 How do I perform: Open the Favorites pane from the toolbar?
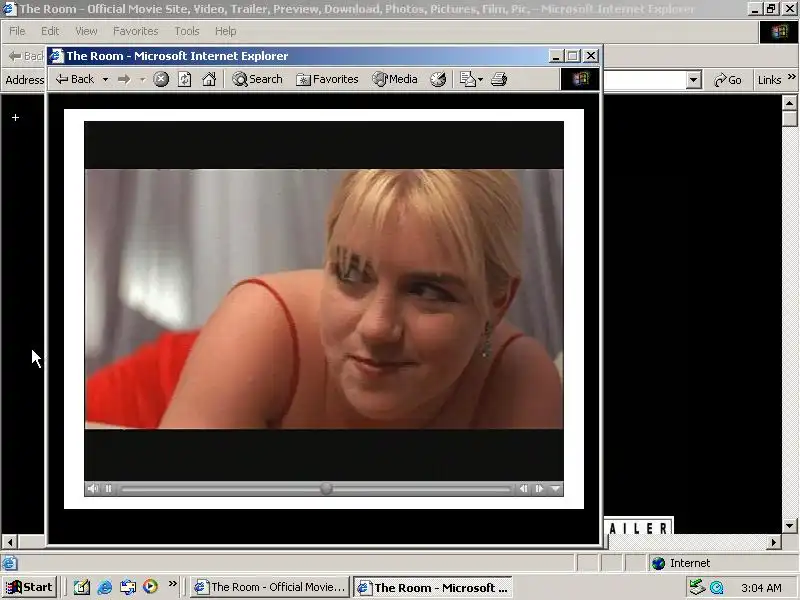(327, 79)
